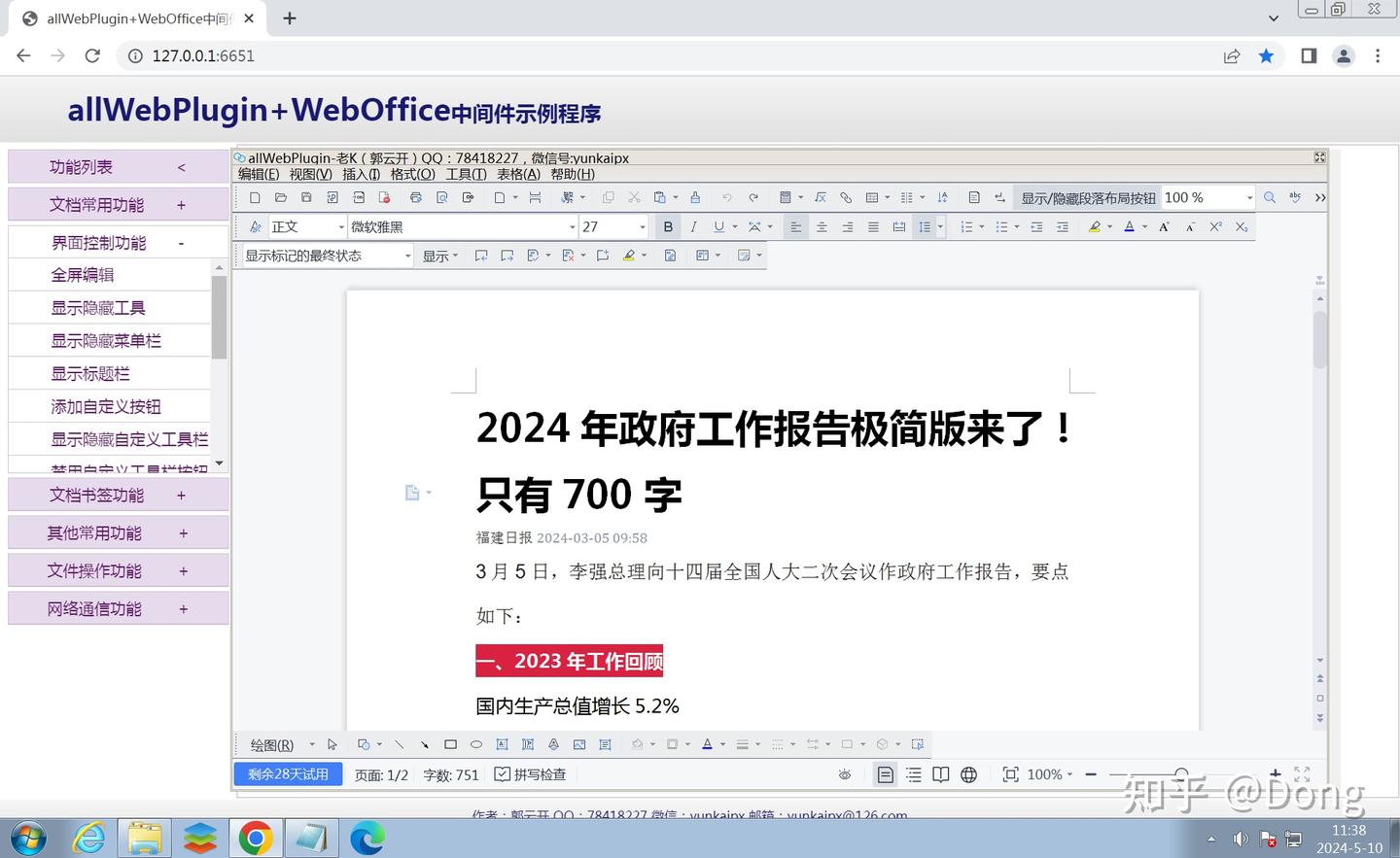
Task: Open the 插入 menu
Action: 361,174
